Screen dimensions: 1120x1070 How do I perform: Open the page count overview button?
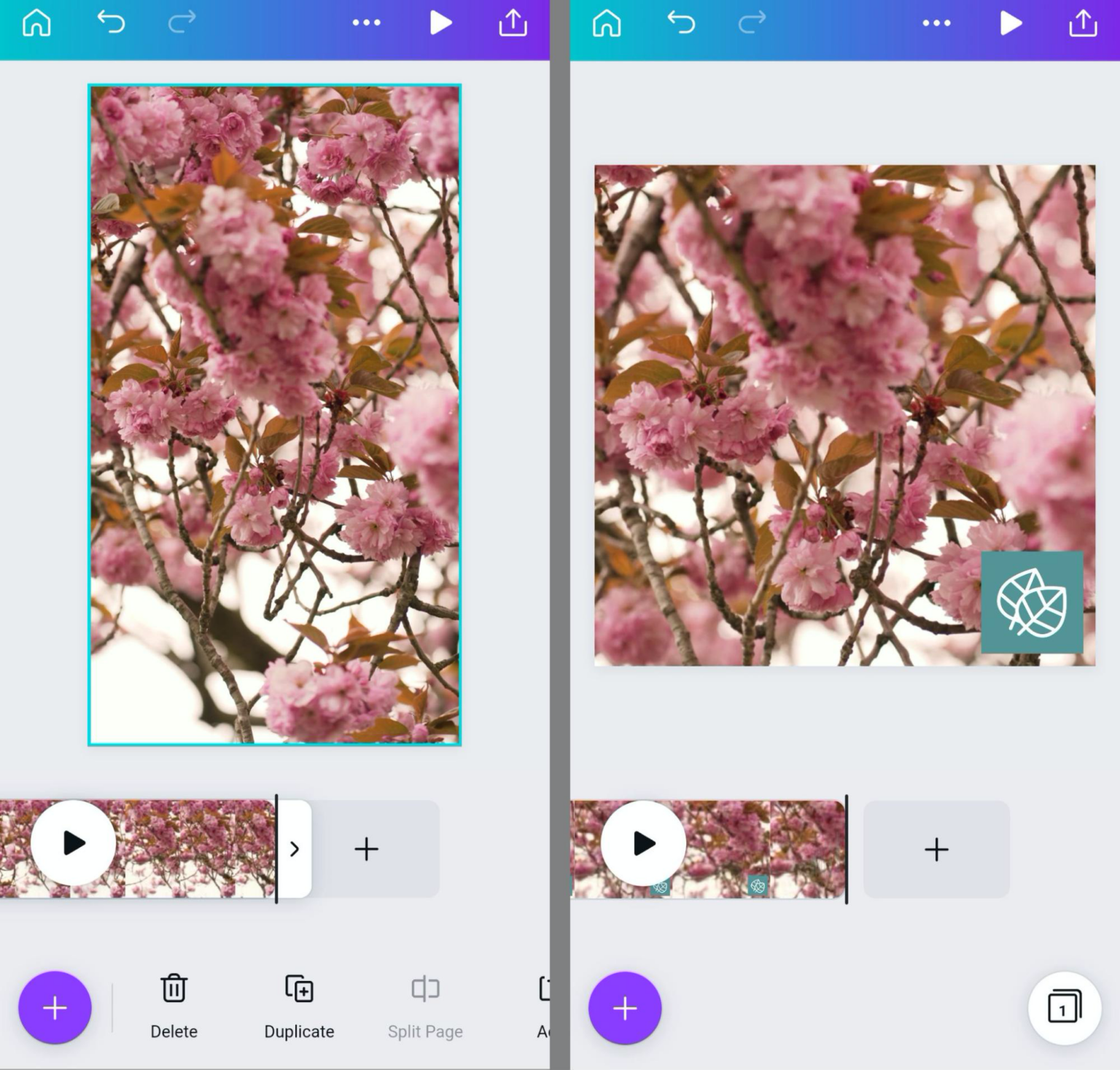click(x=1064, y=1008)
